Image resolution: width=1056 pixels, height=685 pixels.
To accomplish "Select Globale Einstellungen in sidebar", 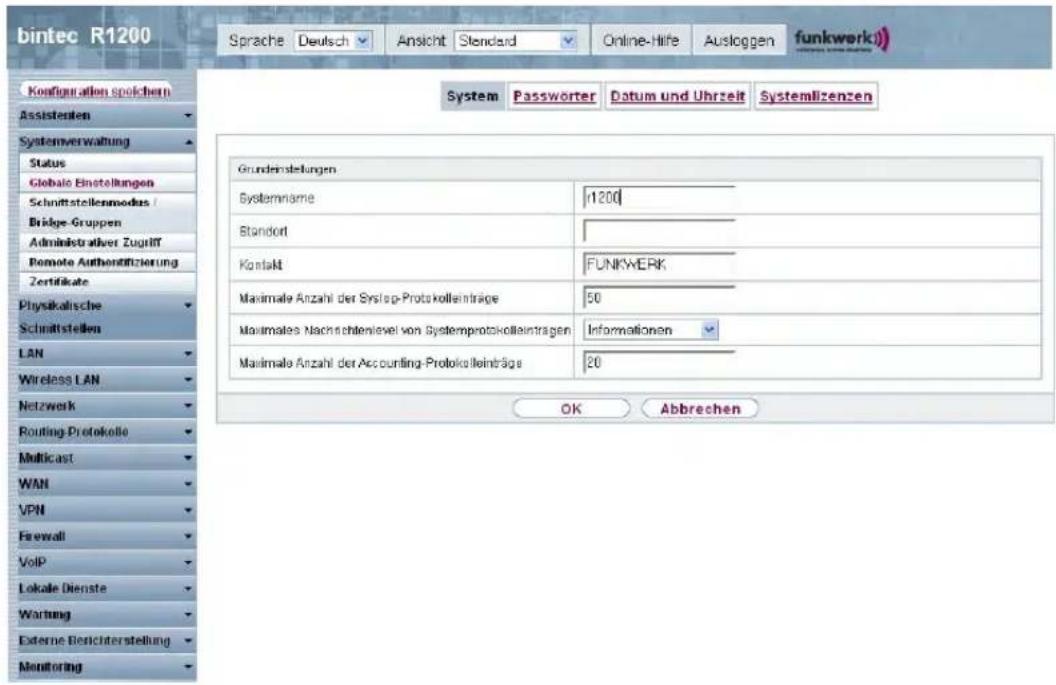I will [x=108, y=183].
